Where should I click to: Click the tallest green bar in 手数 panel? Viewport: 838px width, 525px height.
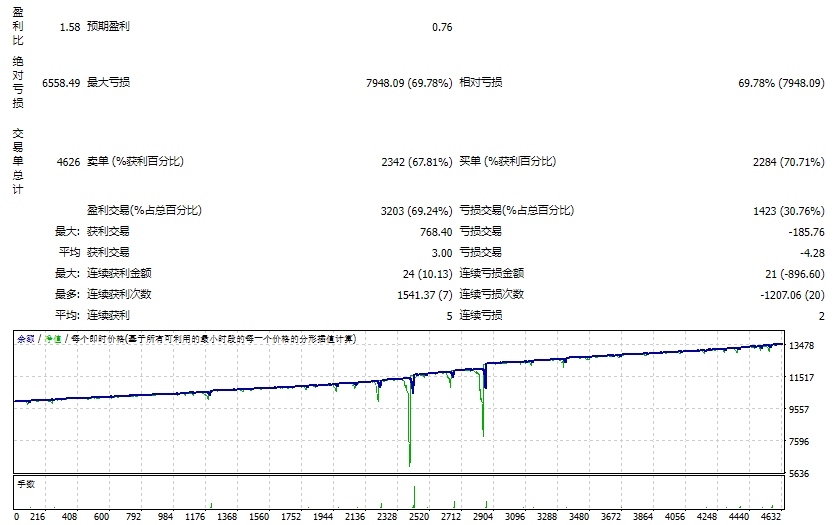pyautogui.click(x=414, y=497)
